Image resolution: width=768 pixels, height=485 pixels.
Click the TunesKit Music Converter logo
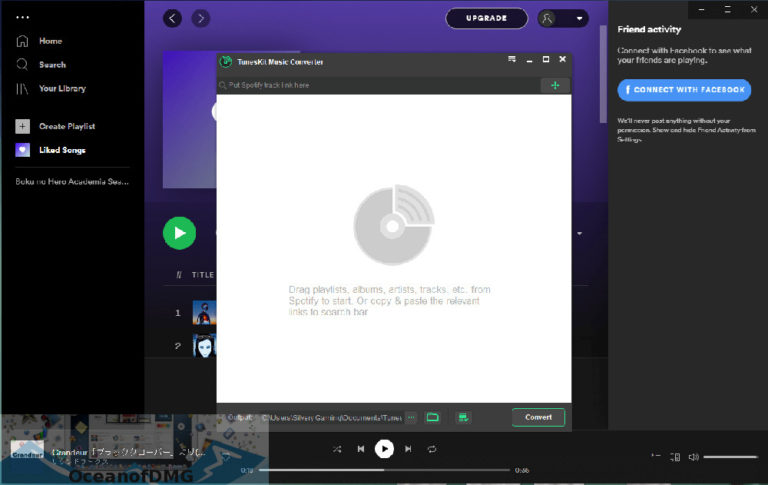(225, 62)
